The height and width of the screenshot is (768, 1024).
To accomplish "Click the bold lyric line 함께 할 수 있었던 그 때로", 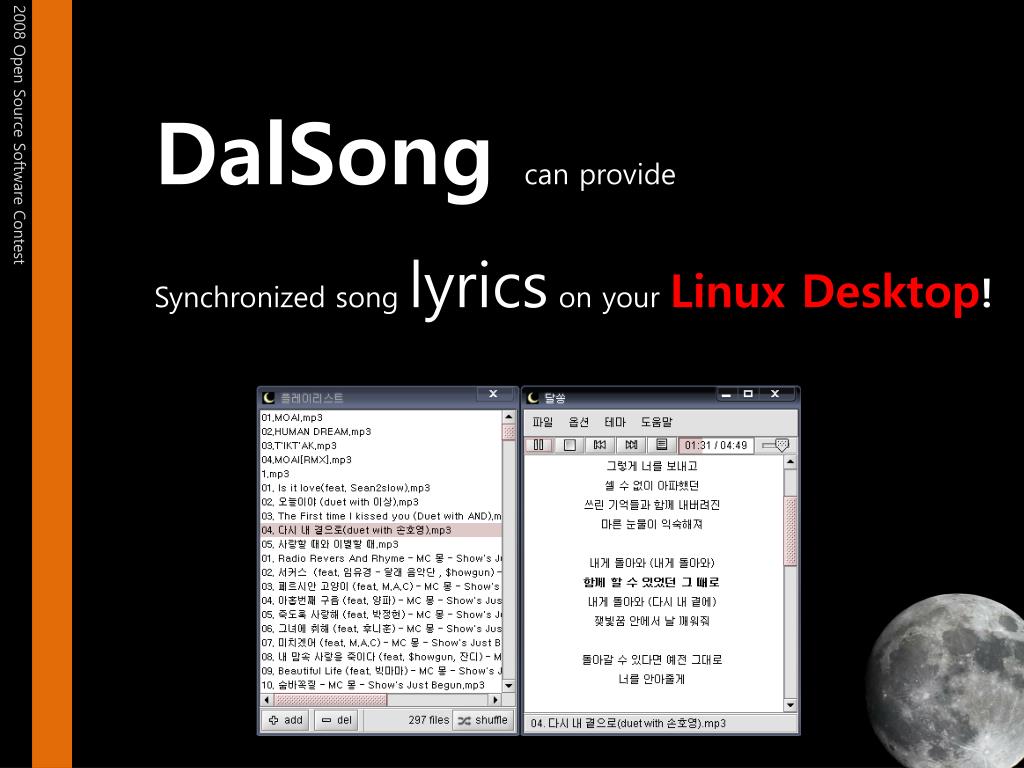I will click(651, 582).
